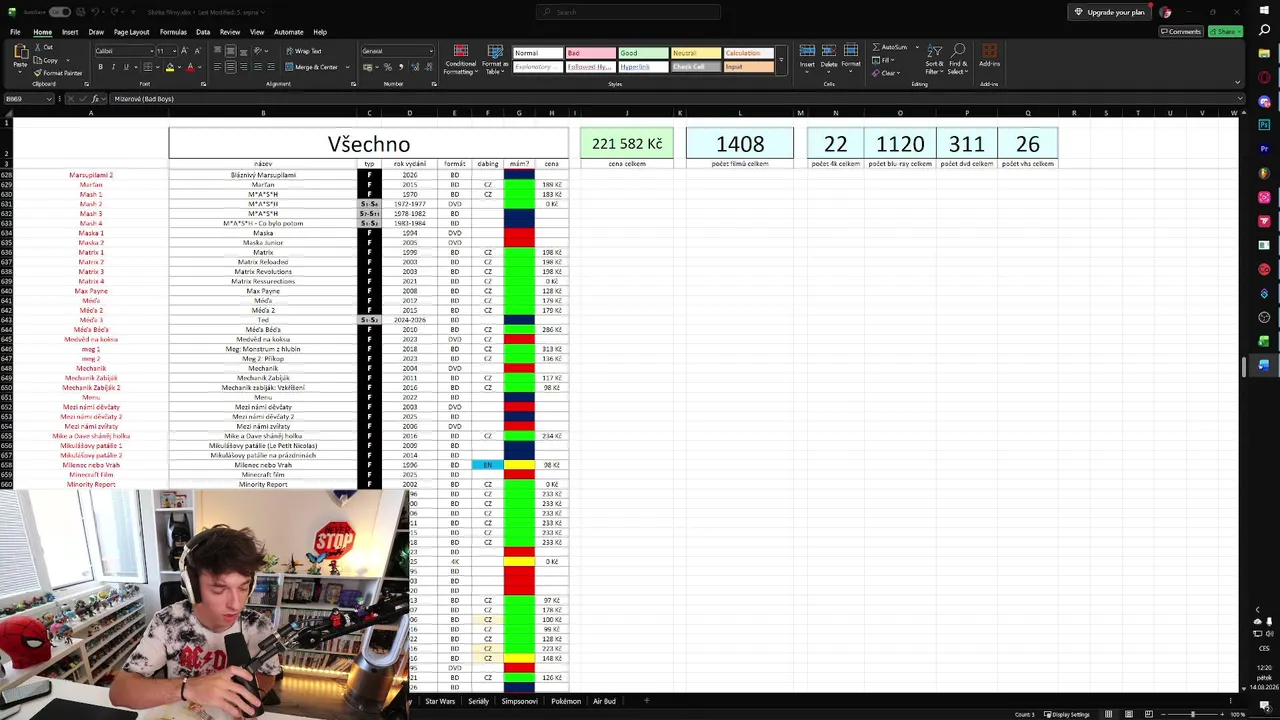Open the Insert ribbon tab

click(70, 32)
